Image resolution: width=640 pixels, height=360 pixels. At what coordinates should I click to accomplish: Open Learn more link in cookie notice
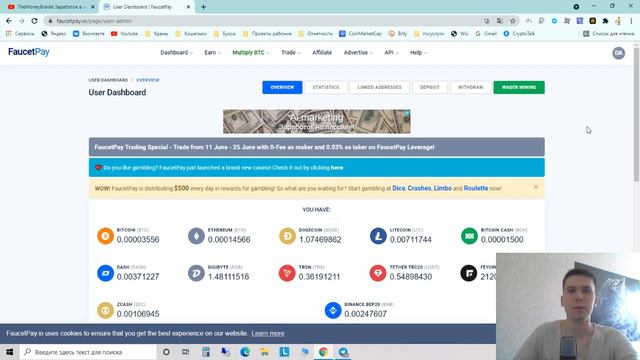(268, 333)
